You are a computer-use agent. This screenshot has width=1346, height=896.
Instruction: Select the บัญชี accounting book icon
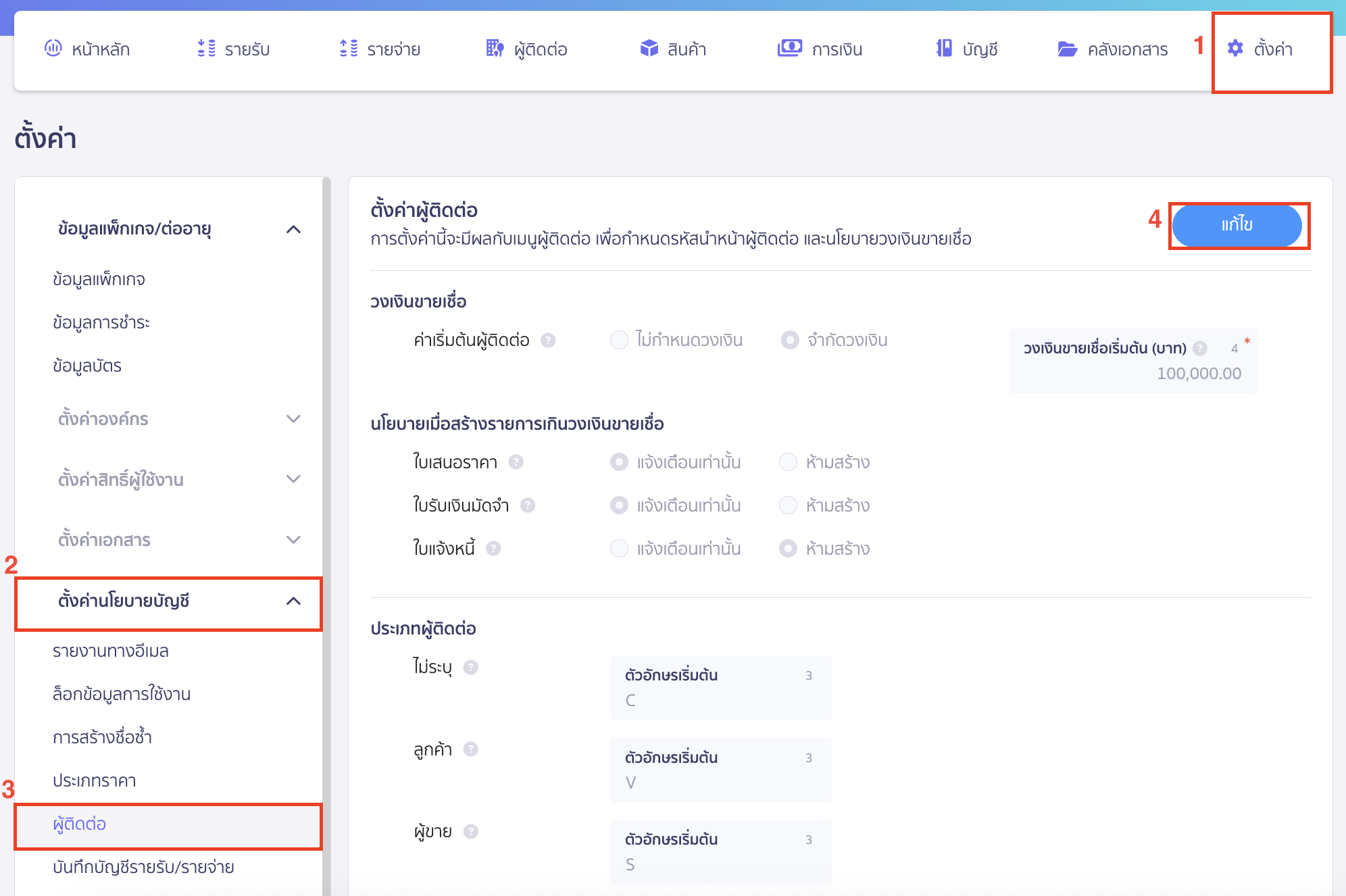943,48
